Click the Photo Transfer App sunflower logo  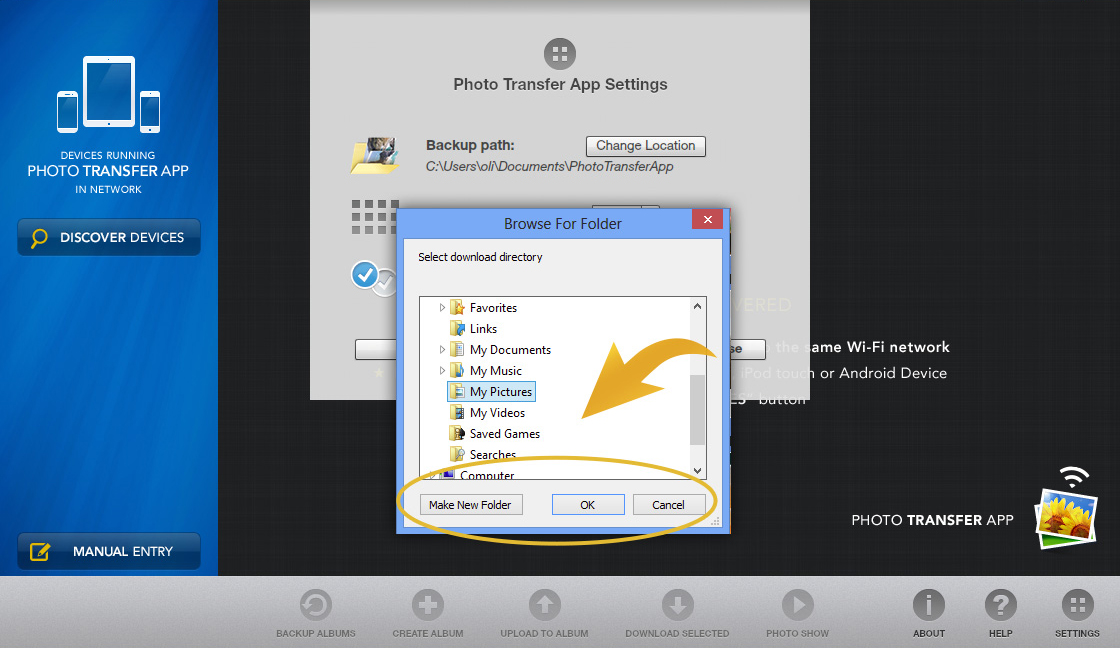coord(1066,519)
